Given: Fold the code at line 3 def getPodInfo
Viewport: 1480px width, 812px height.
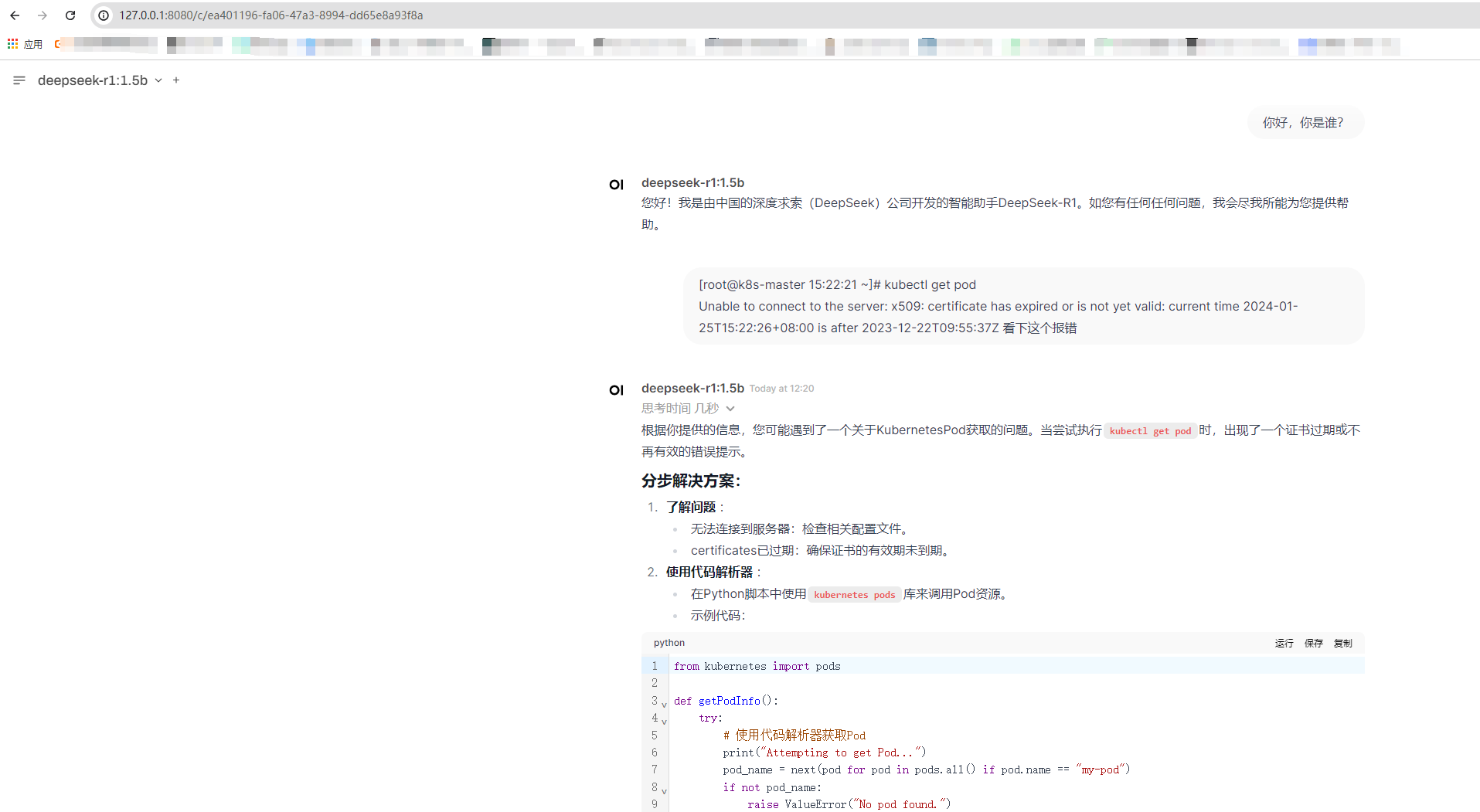Looking at the screenshot, I should [664, 704].
